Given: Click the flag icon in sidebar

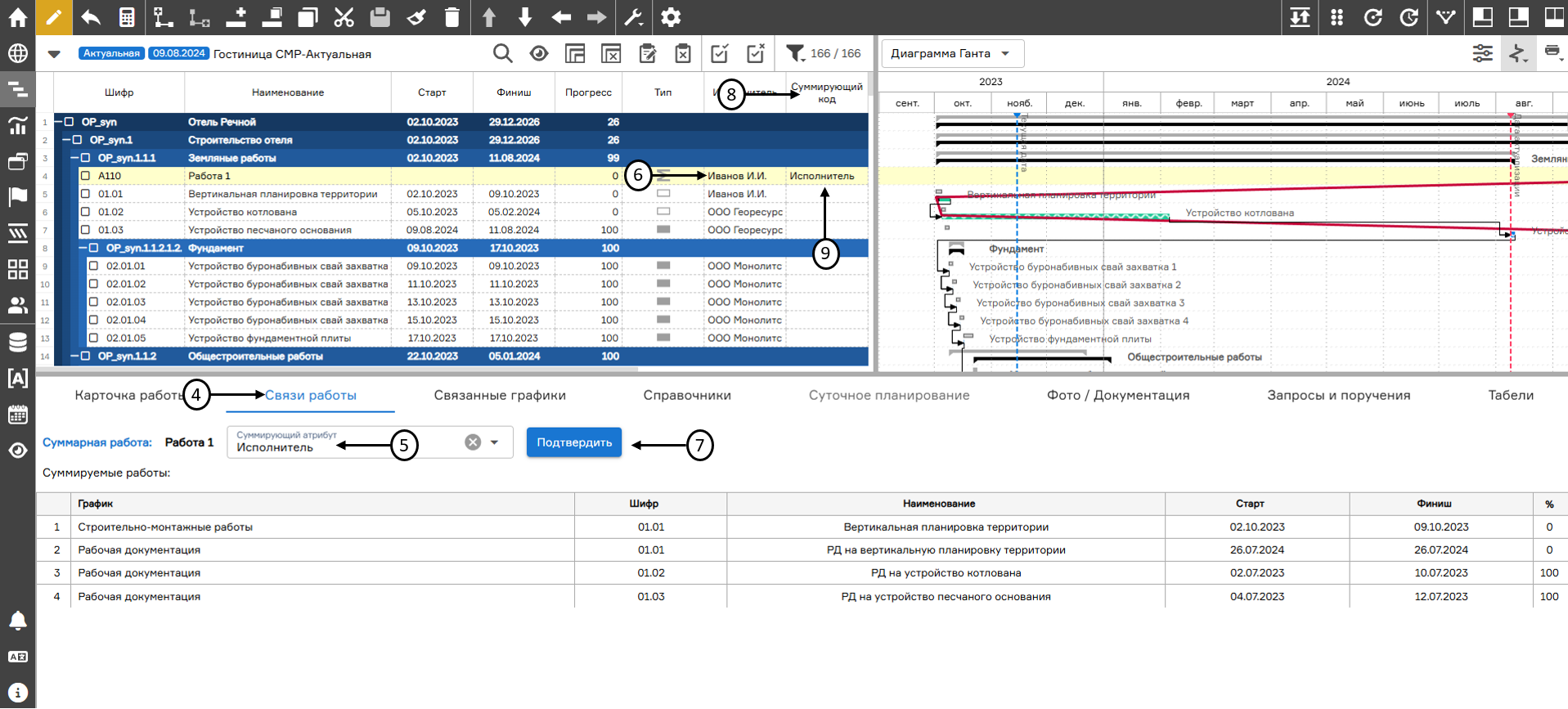Looking at the screenshot, I should tap(17, 197).
